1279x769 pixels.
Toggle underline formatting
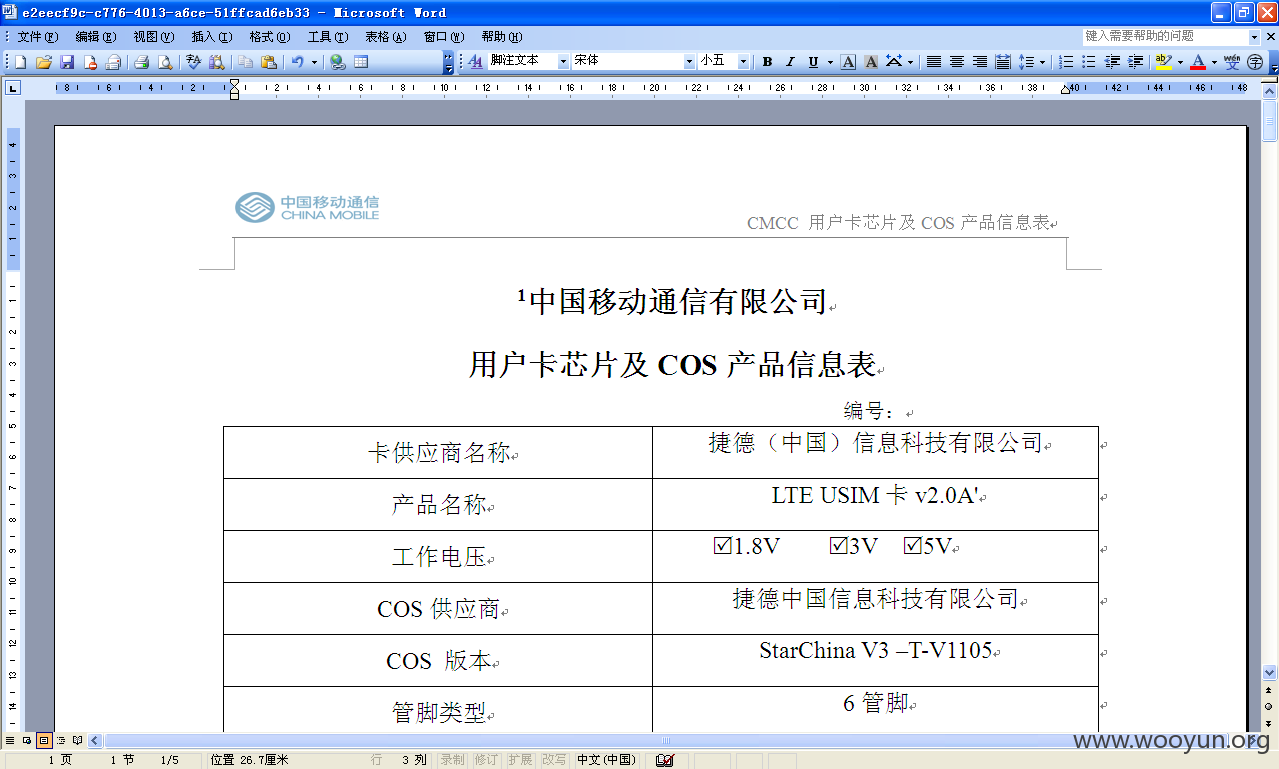(813, 62)
